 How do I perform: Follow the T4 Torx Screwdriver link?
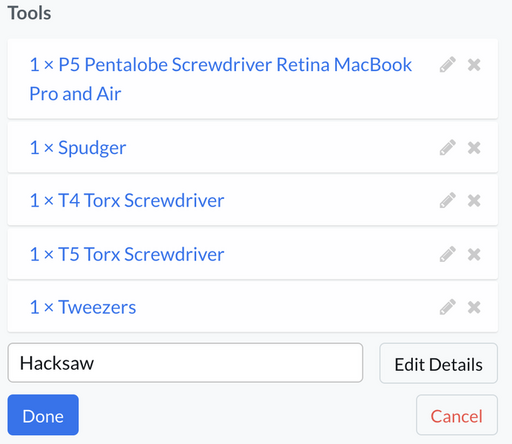(127, 200)
